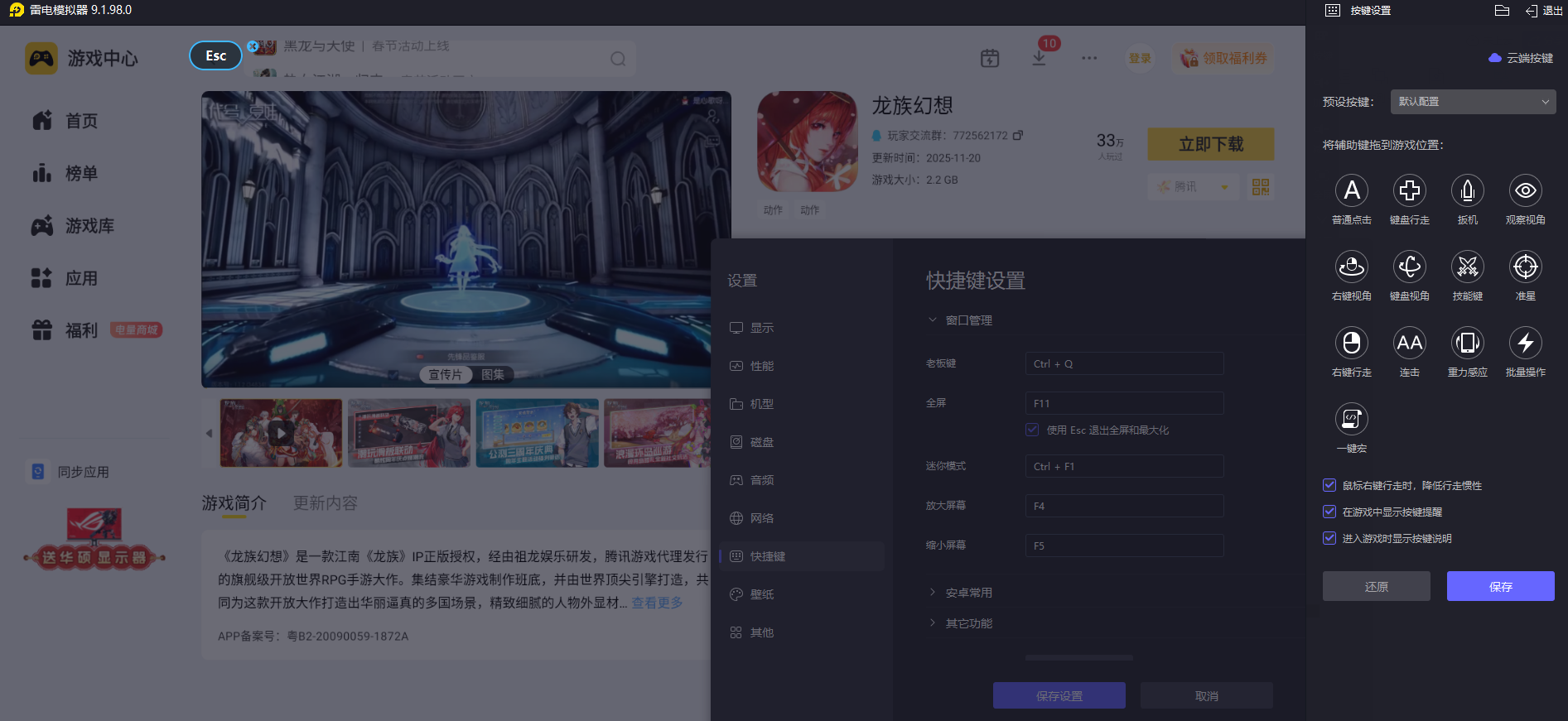Open 显示 settings category
Viewport: 1568px width, 721px height.
(x=802, y=328)
